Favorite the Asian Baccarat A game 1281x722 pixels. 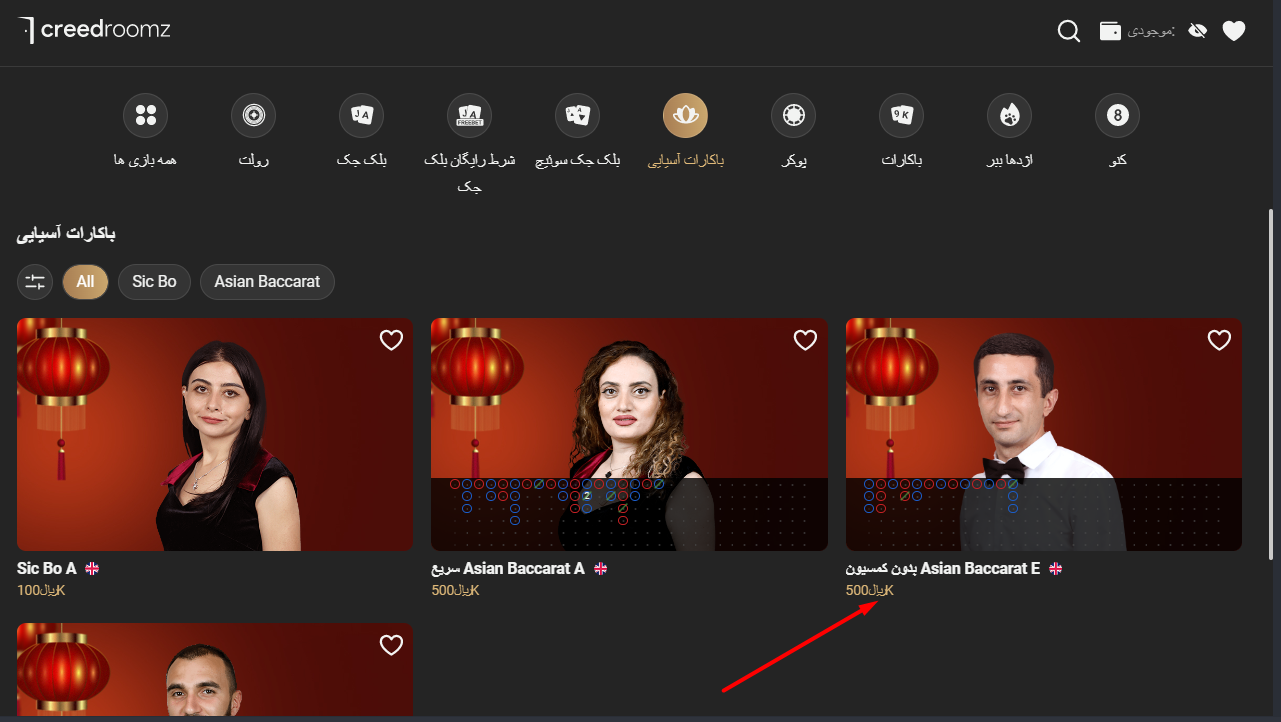click(x=805, y=341)
